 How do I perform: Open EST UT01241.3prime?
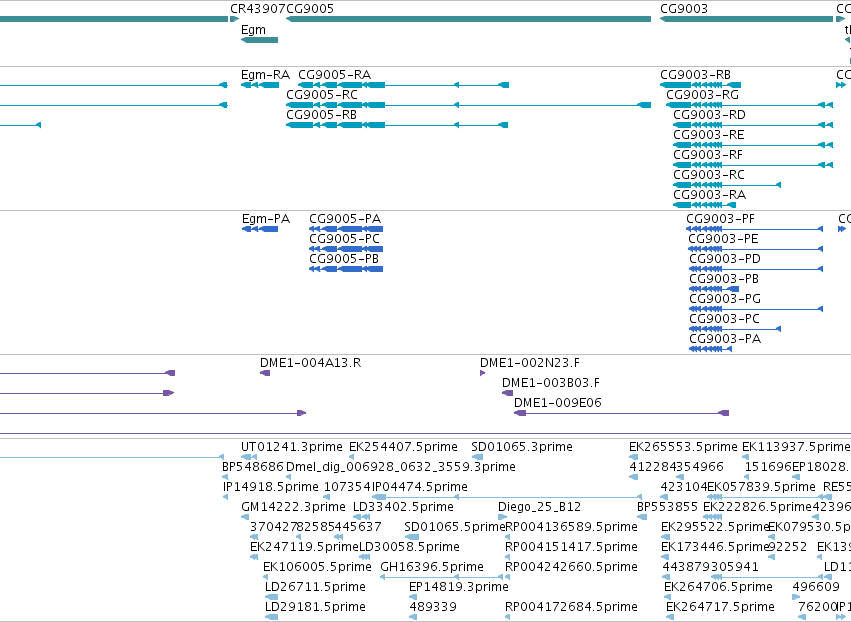tap(292, 447)
